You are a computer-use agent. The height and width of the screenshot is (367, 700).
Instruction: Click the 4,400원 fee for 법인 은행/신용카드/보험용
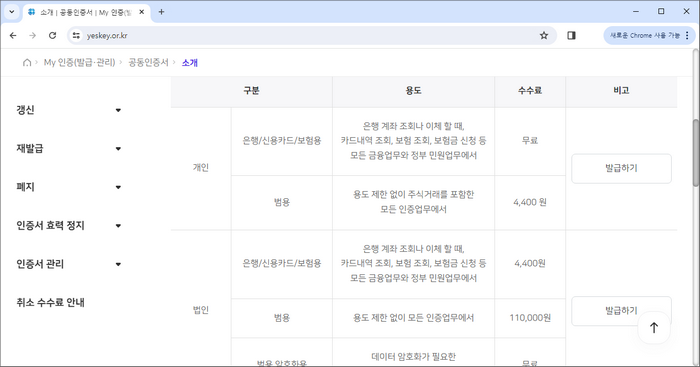coord(530,263)
